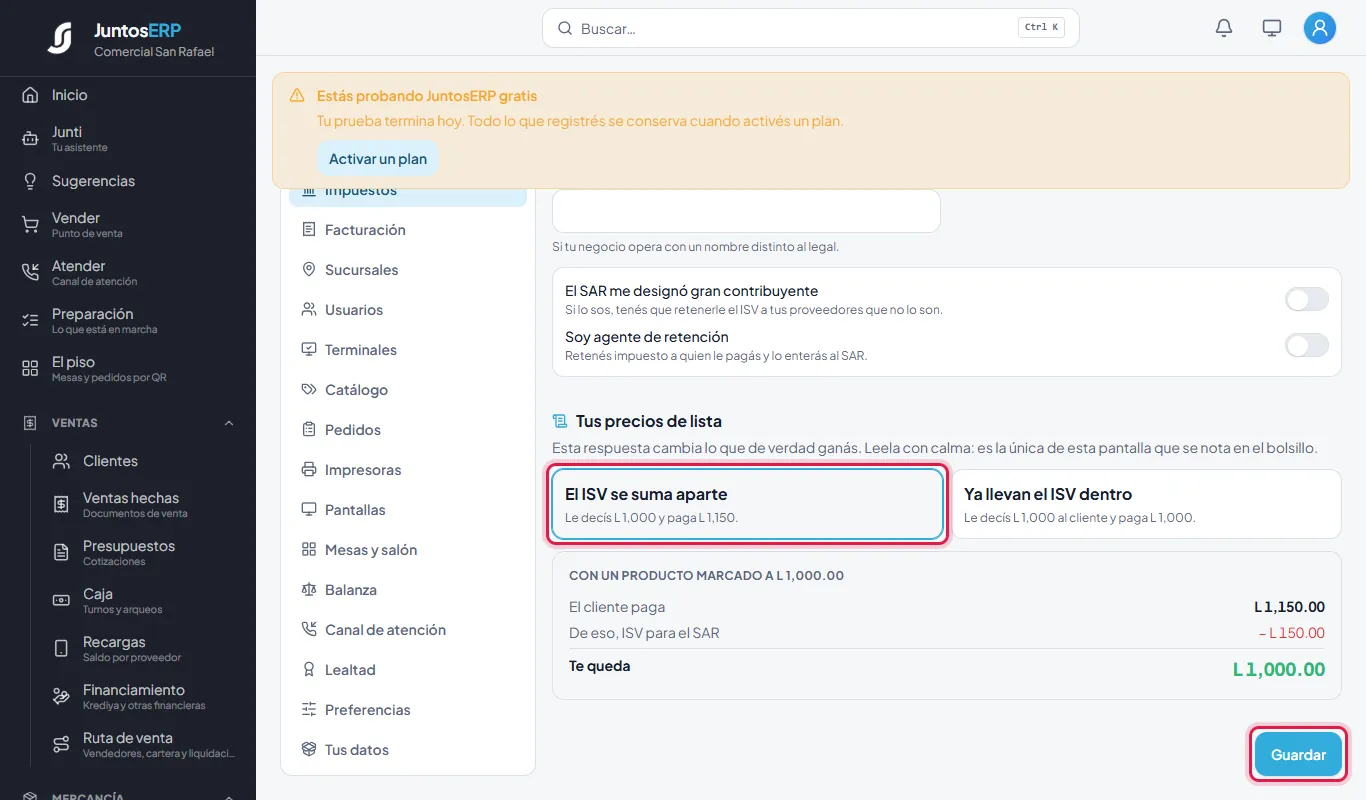
Task: Open the Preferencias settings tab
Action: coord(408,710)
